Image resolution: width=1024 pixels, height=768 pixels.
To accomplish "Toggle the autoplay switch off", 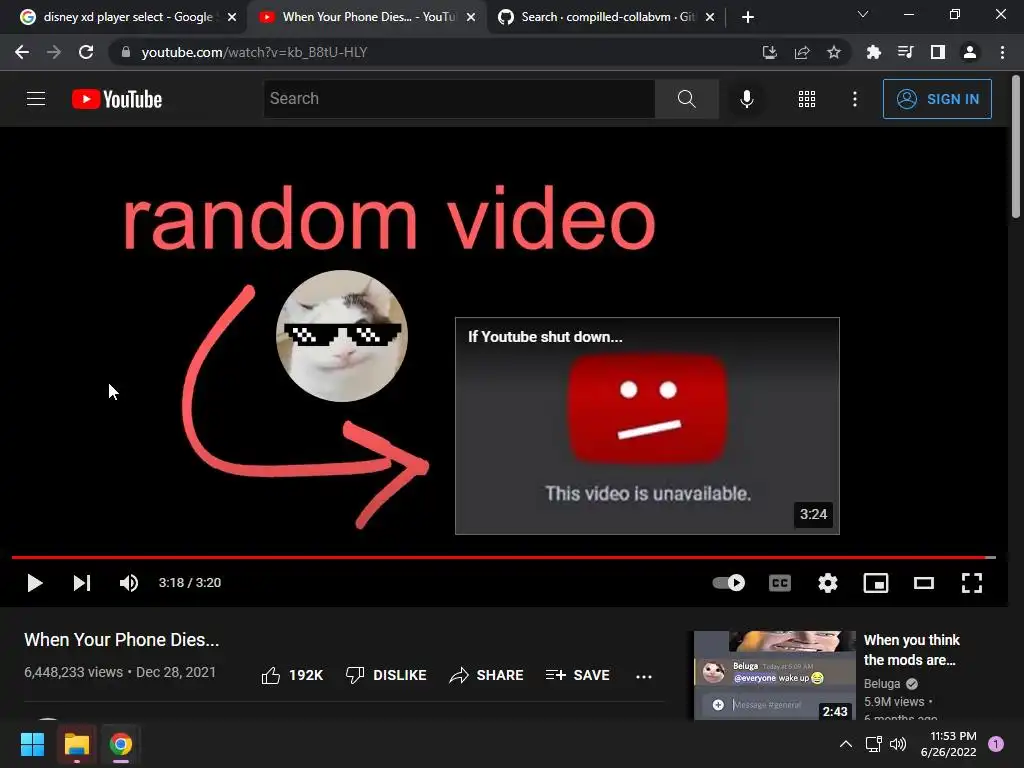I will (x=729, y=583).
